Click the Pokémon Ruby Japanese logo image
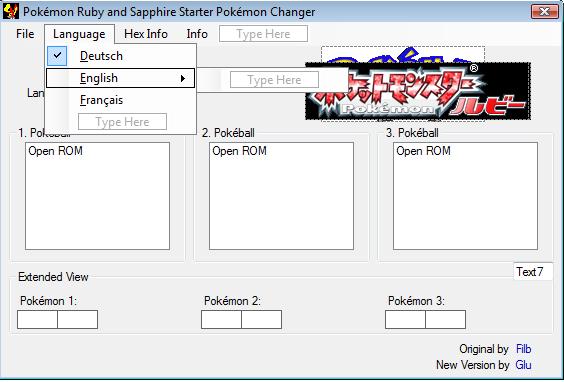 (x=418, y=91)
